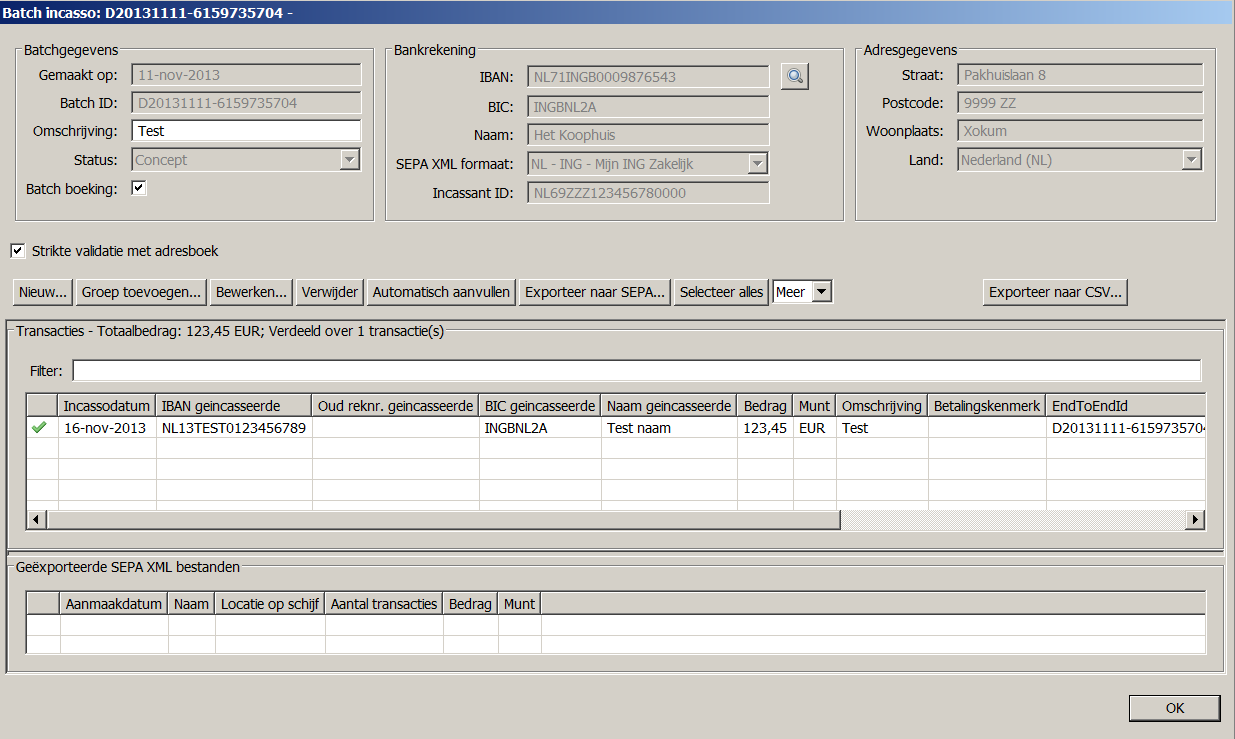Click Munt header in exported files table
Image resolution: width=1235 pixels, height=739 pixels.
click(x=519, y=603)
